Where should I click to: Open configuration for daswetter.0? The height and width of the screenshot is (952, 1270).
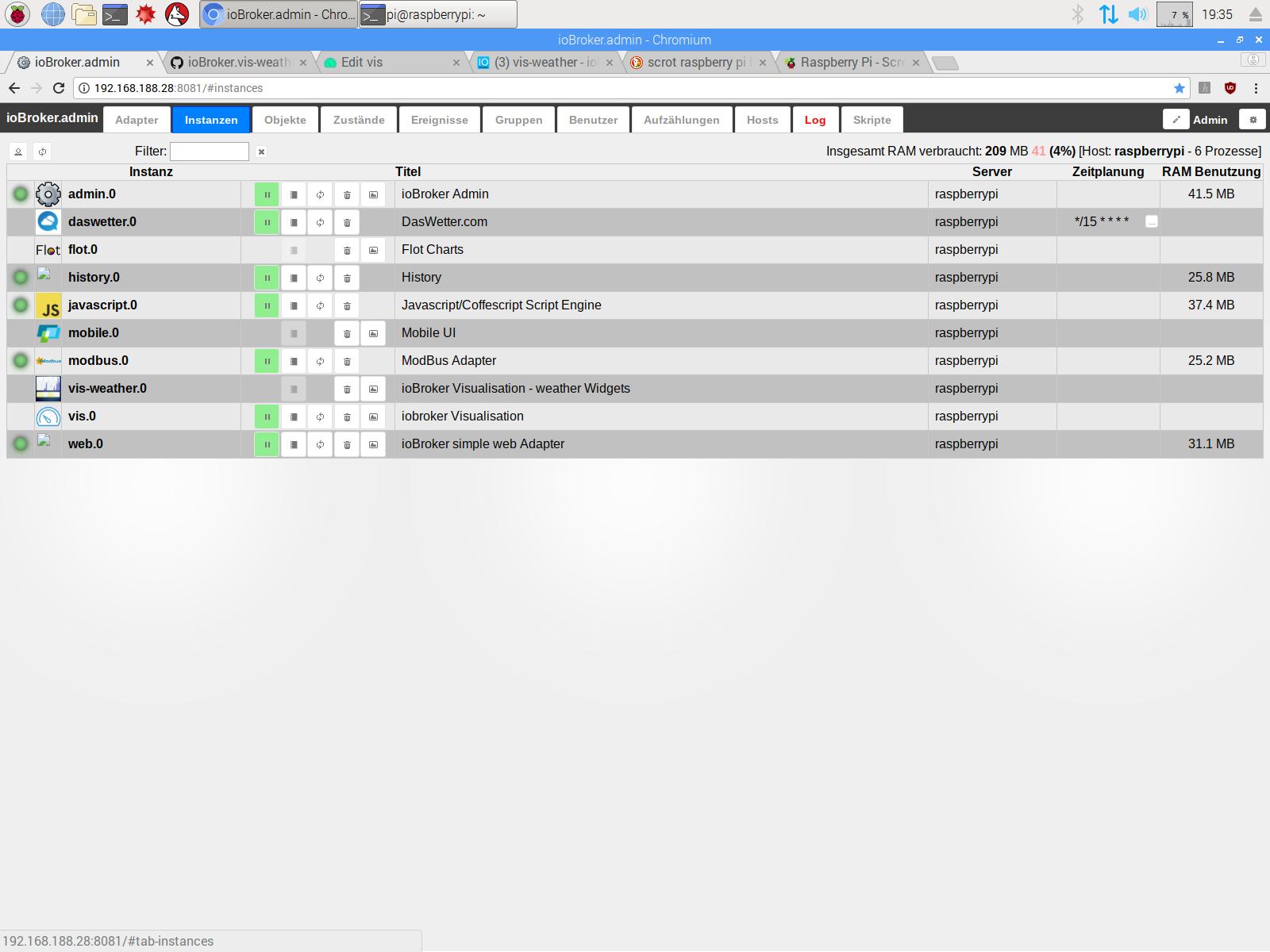294,222
